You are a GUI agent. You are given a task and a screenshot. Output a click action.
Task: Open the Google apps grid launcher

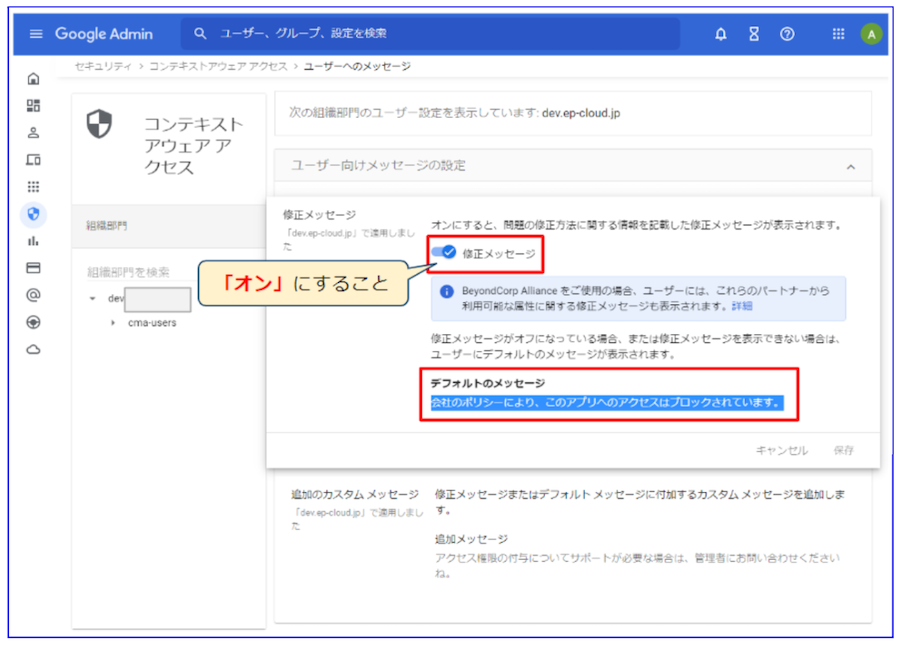pos(838,34)
